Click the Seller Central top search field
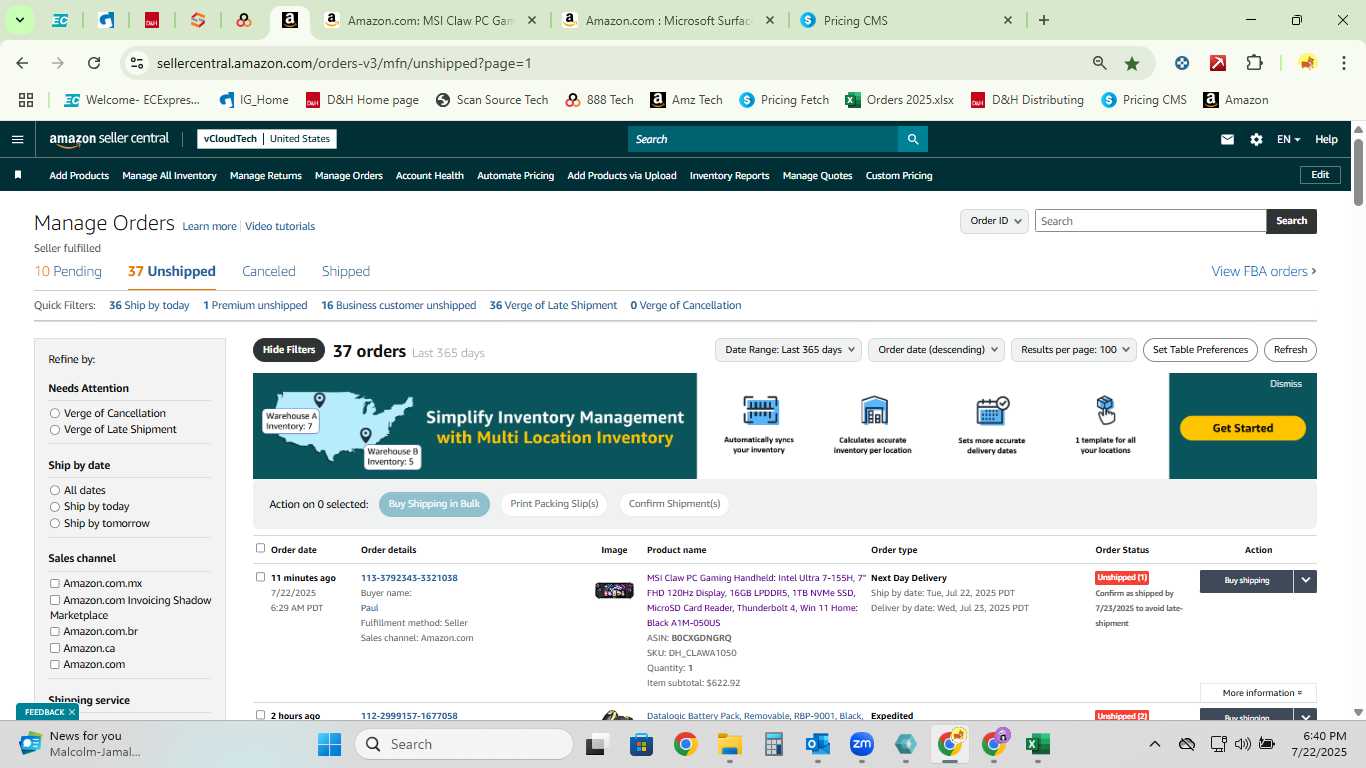The image size is (1366, 768). (x=763, y=139)
